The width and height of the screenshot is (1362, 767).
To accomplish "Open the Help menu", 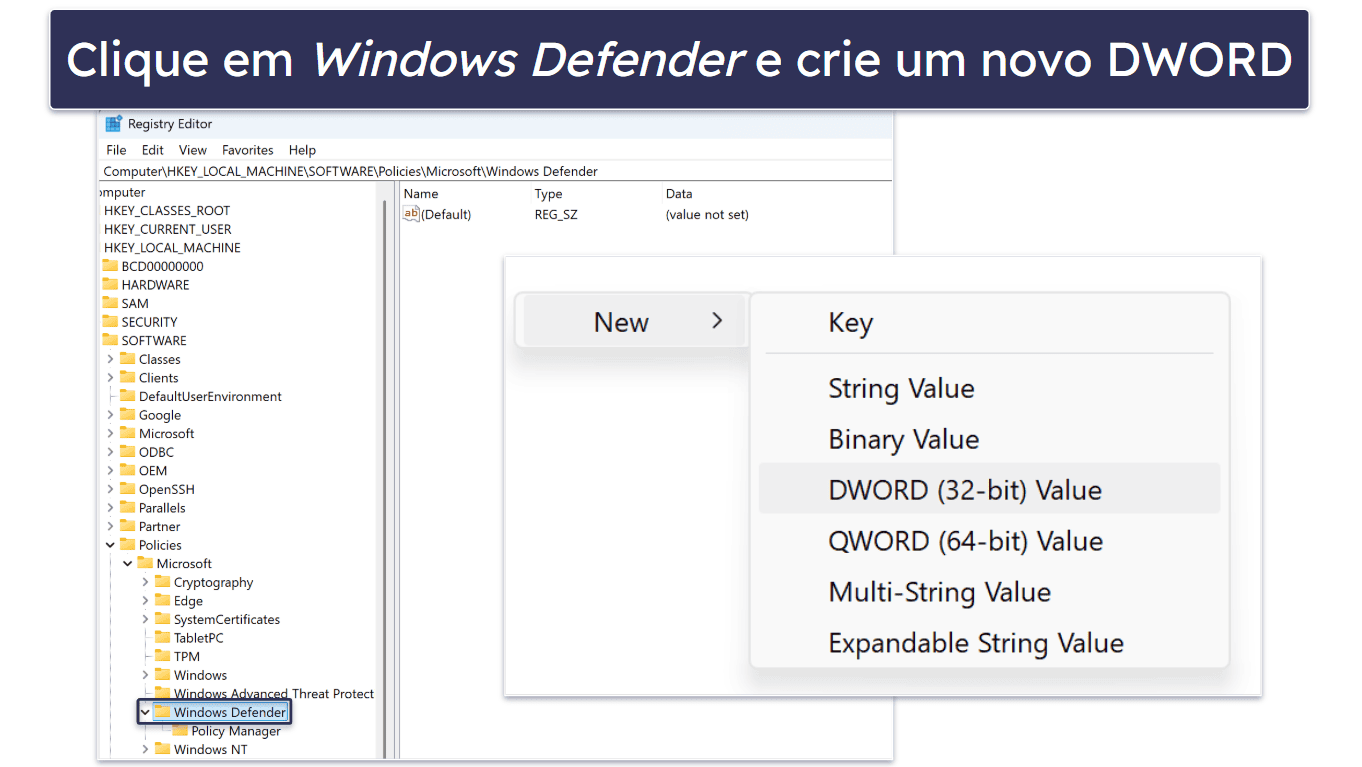I will coord(302,150).
